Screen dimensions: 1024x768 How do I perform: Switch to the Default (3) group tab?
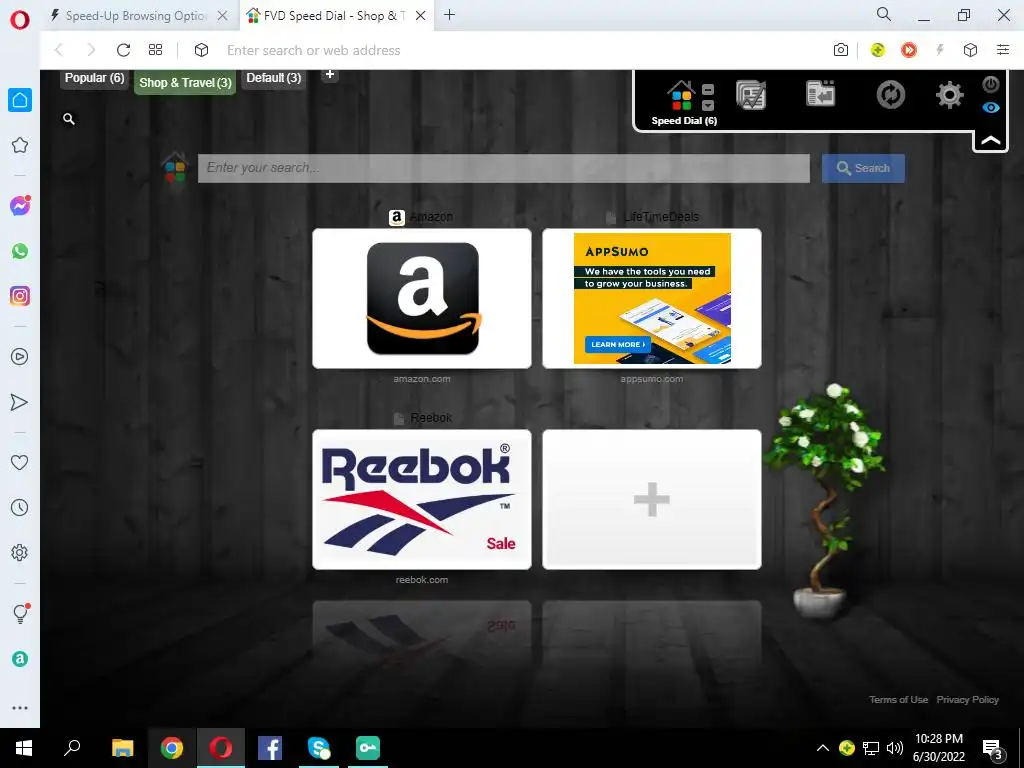(x=274, y=78)
